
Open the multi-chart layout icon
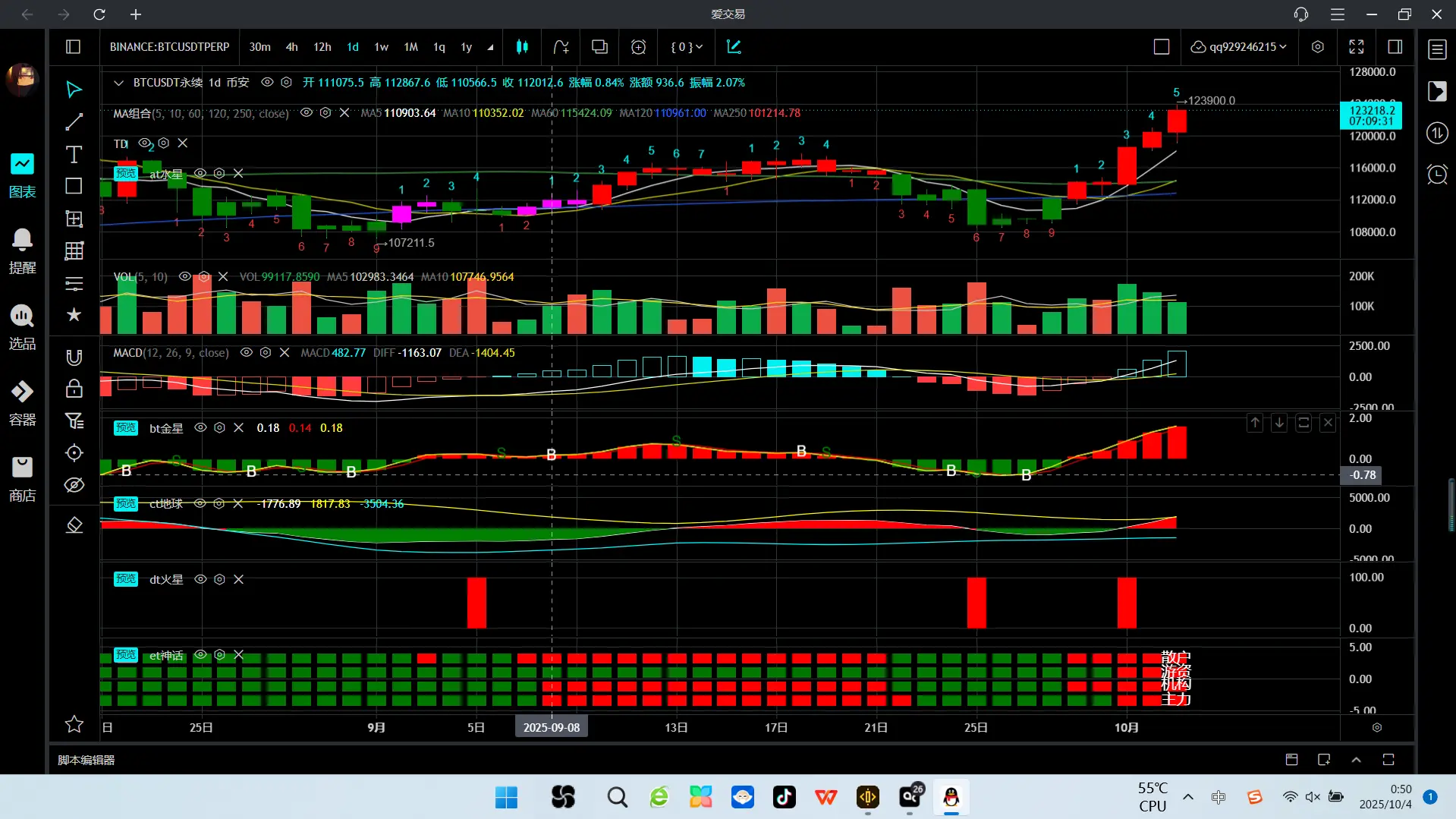tap(599, 47)
